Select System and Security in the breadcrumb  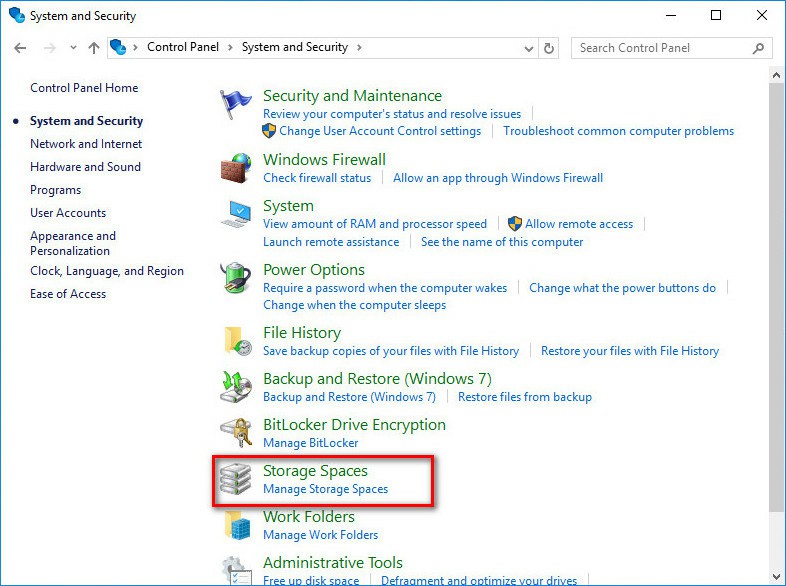click(295, 47)
